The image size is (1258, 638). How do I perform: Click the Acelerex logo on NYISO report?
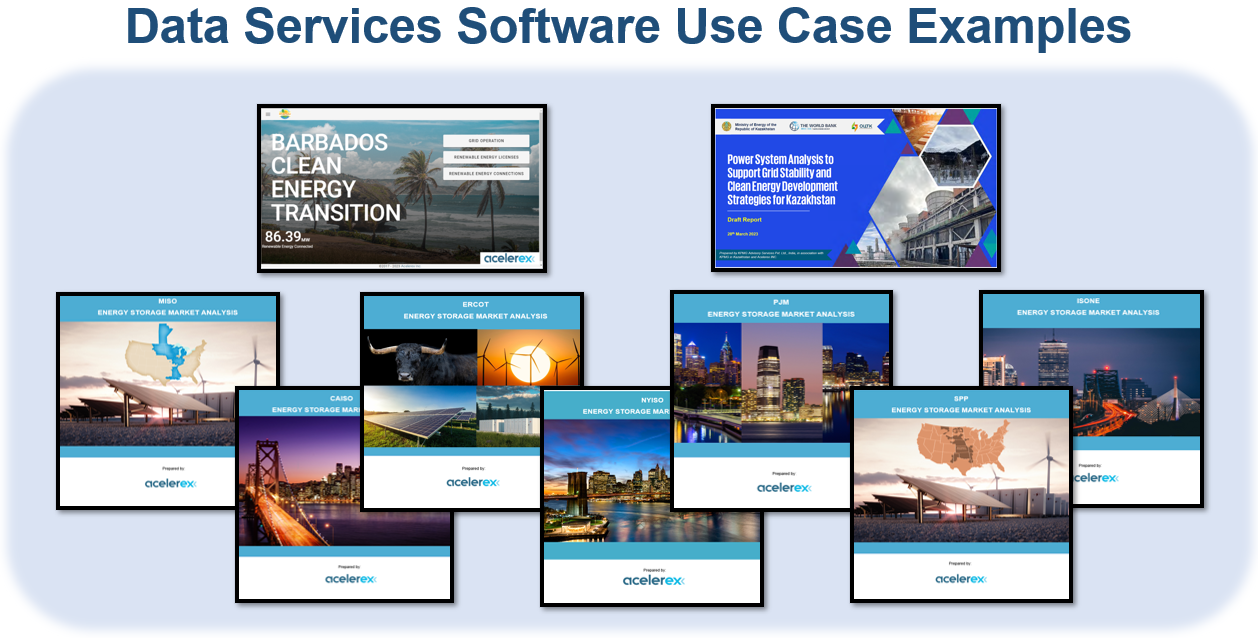652,580
